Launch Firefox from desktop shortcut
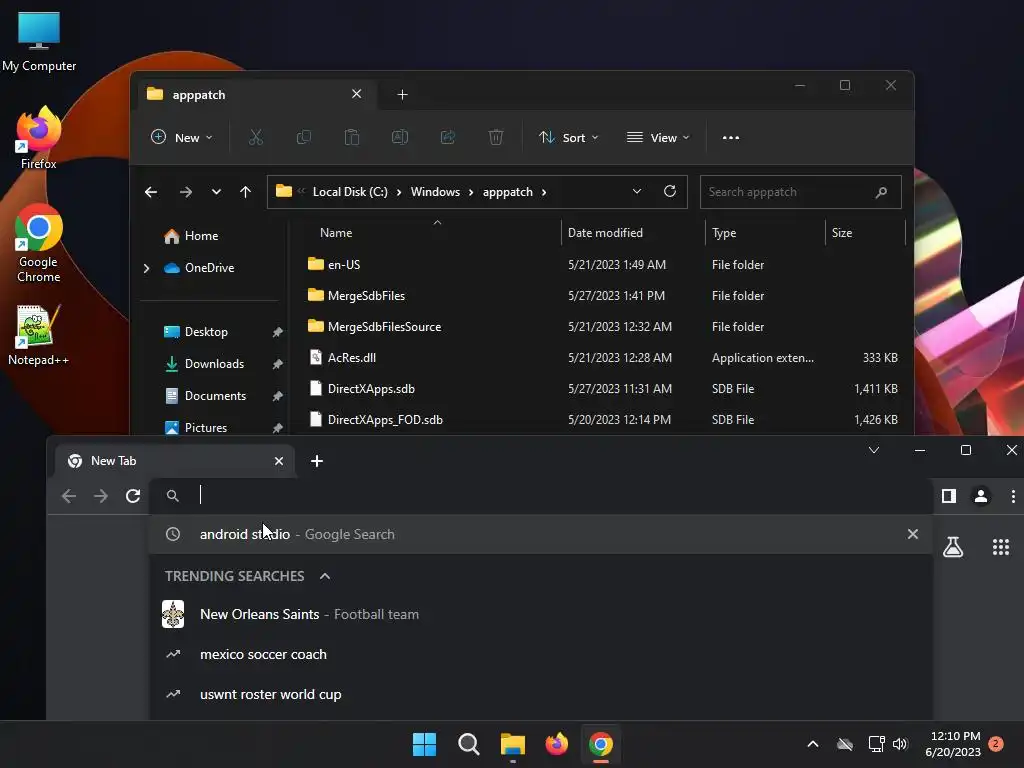1024x768 pixels. pos(39,138)
